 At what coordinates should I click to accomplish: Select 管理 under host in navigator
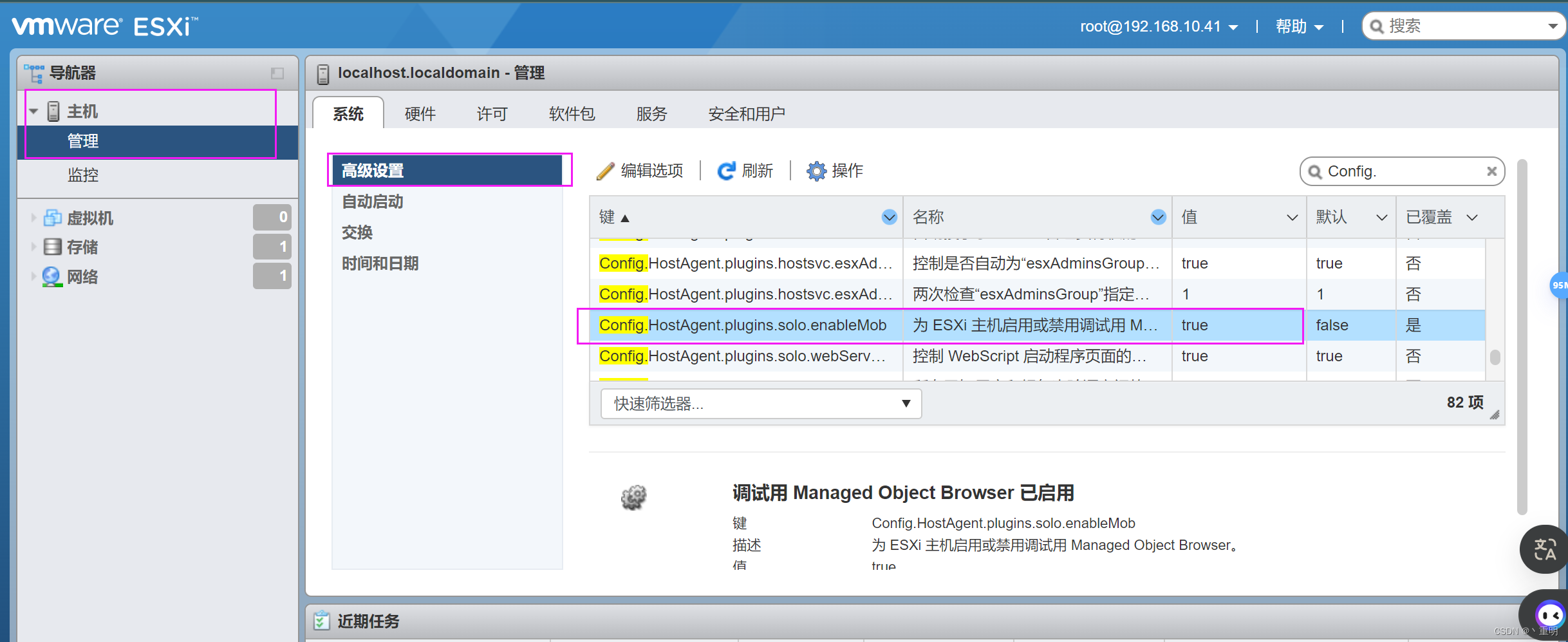[x=158, y=141]
